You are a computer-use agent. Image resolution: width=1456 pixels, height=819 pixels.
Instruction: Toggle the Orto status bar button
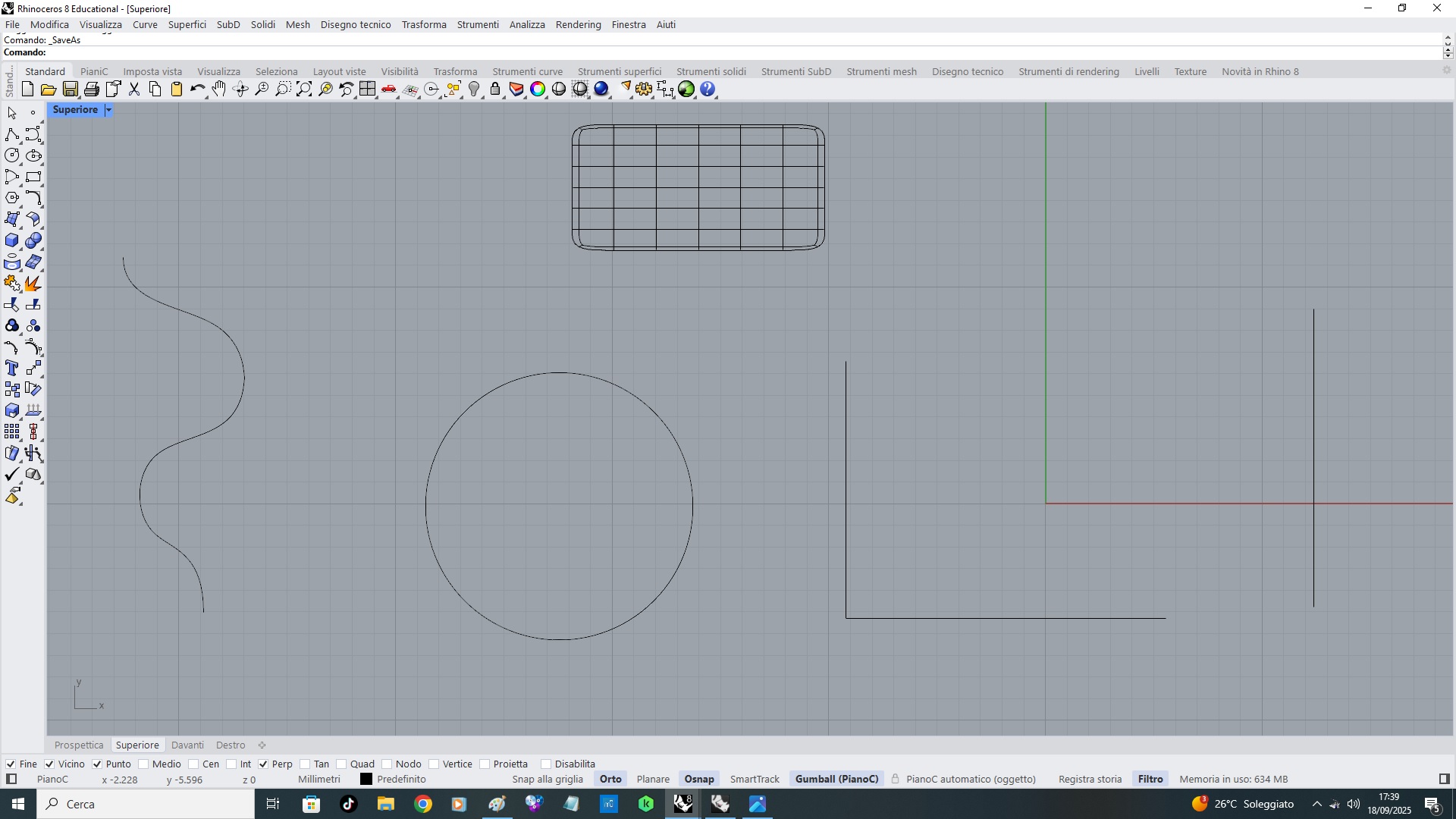pyautogui.click(x=610, y=780)
